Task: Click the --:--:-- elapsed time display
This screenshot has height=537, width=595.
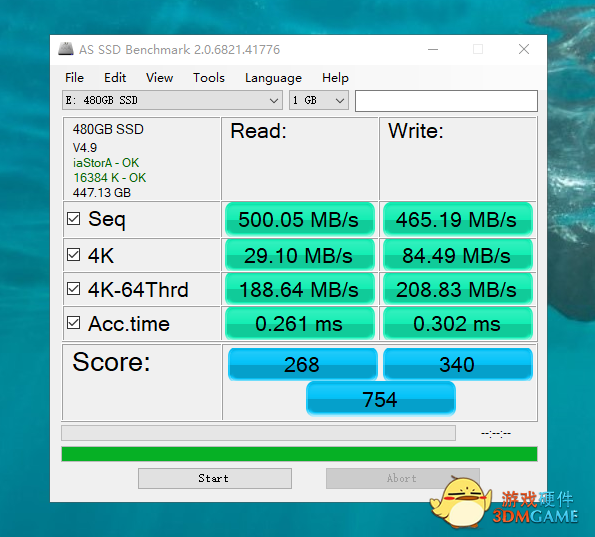Action: 496,433
